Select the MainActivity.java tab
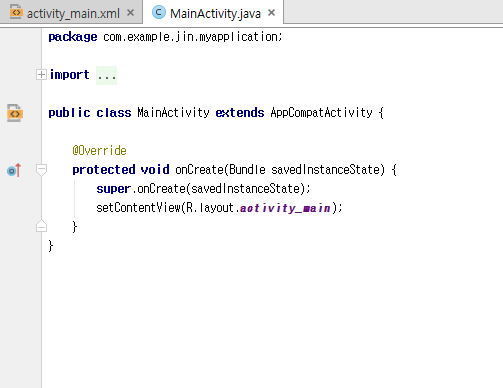503x388 pixels. point(213,13)
